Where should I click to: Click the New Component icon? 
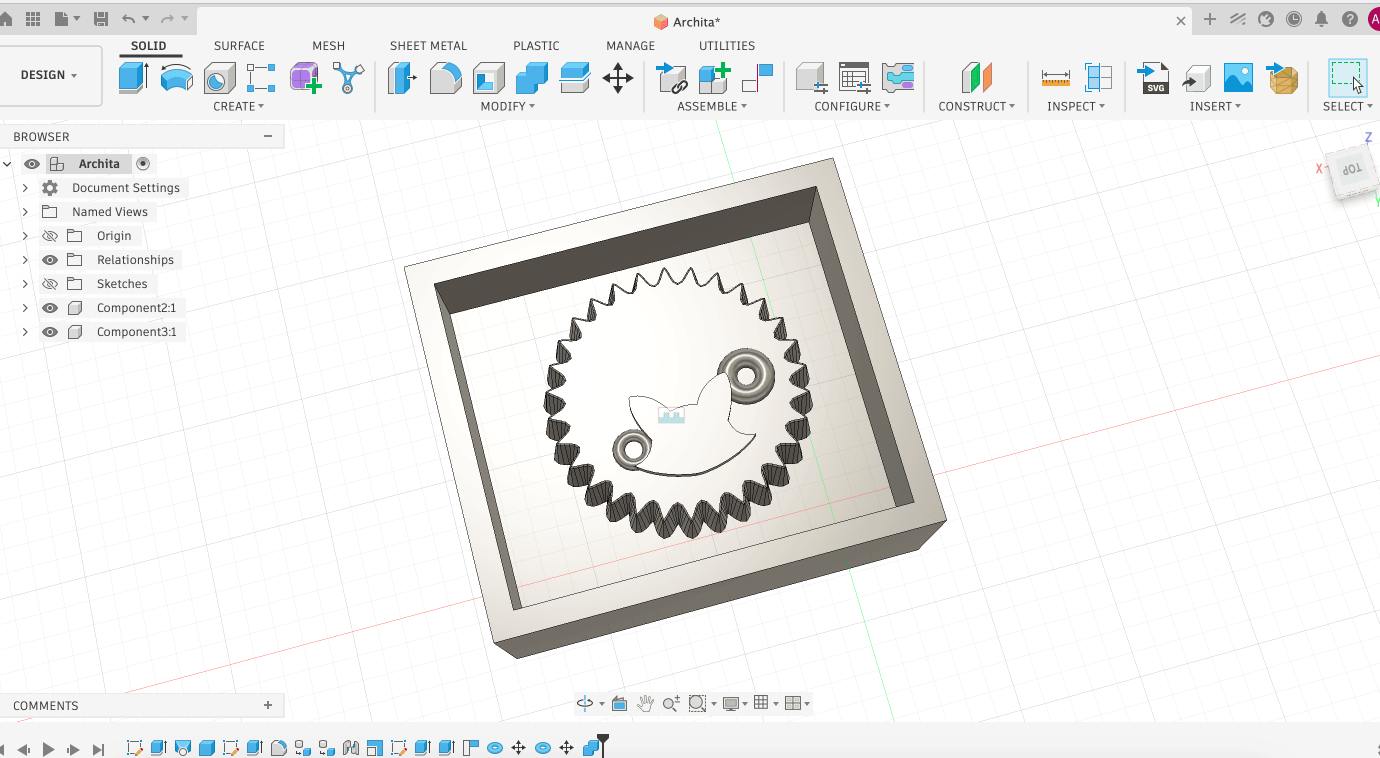[x=714, y=77]
